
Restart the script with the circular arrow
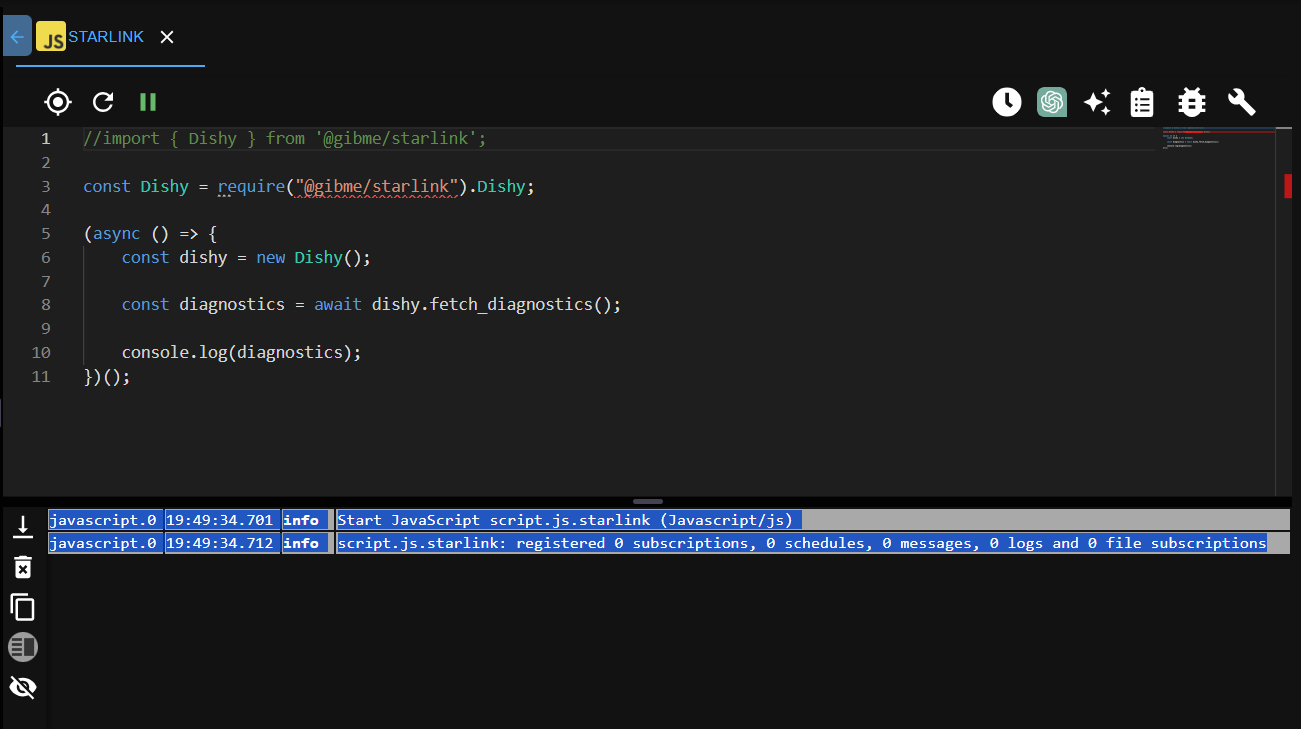coord(103,101)
